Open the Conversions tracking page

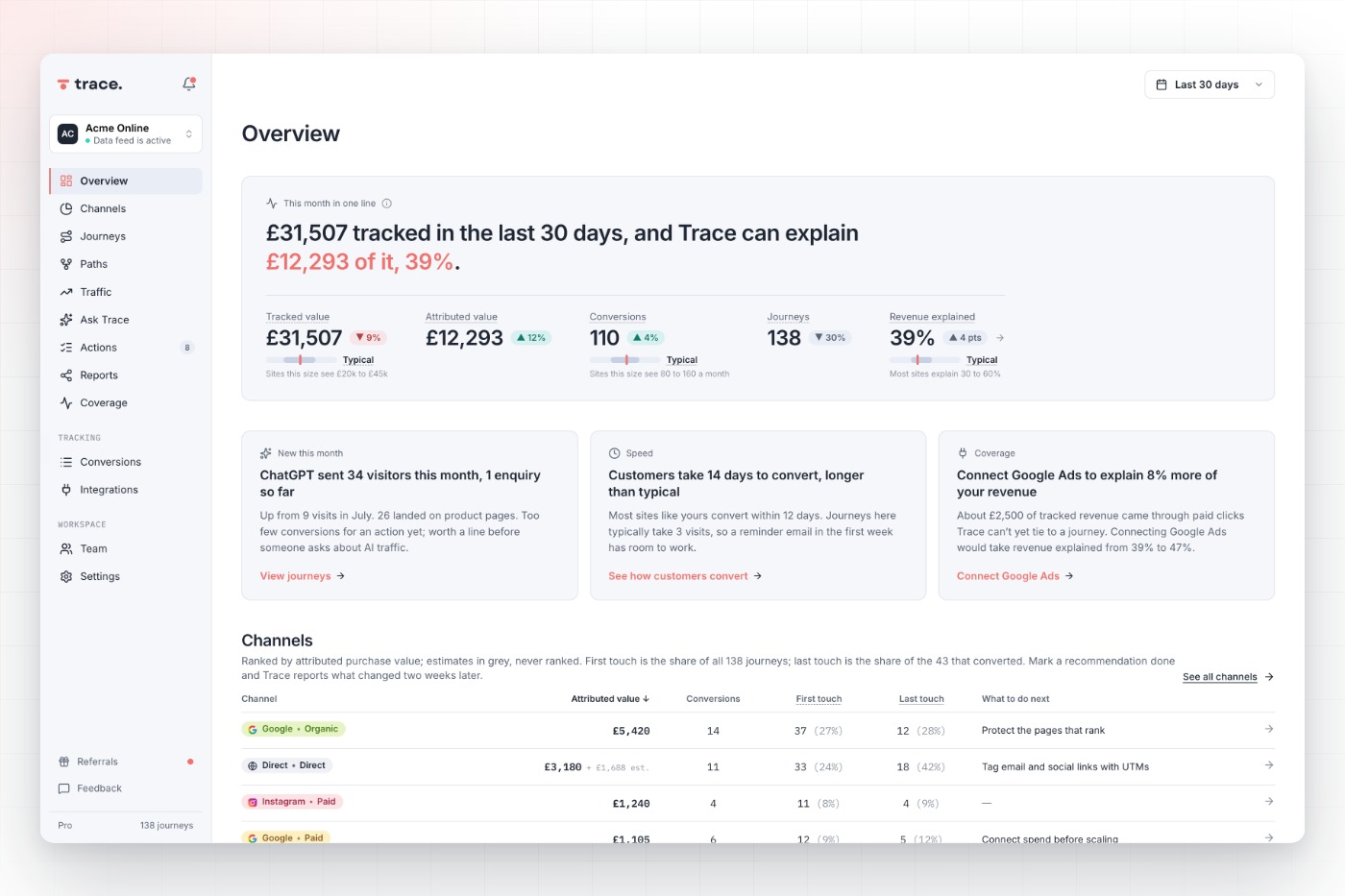click(x=126, y=462)
